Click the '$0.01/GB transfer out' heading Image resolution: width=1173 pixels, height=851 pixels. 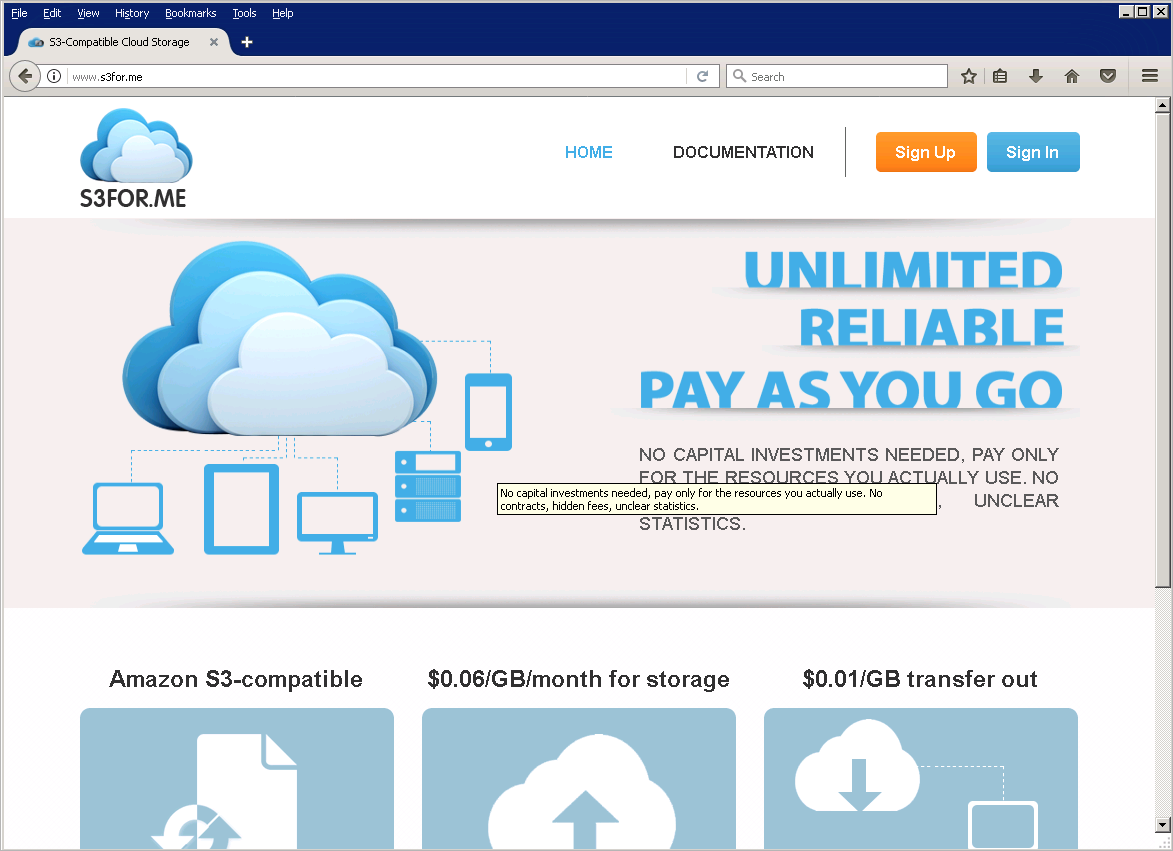920,678
